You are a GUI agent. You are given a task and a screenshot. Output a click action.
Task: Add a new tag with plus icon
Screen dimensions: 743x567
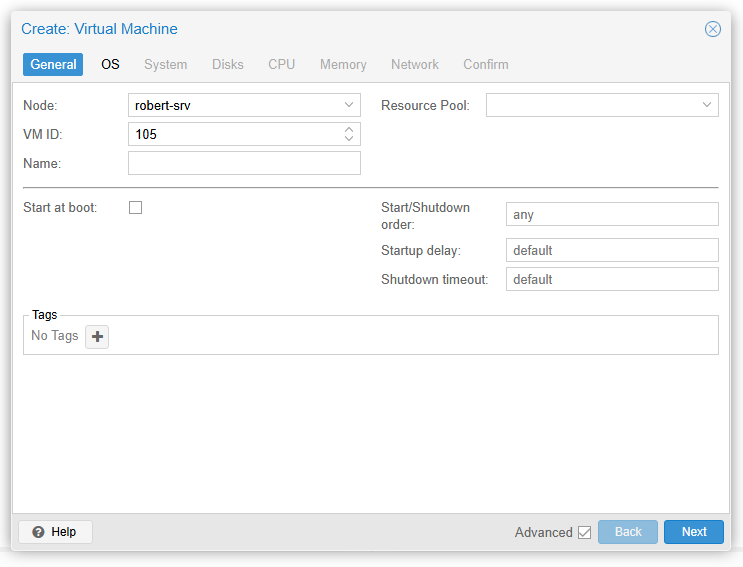pos(97,337)
